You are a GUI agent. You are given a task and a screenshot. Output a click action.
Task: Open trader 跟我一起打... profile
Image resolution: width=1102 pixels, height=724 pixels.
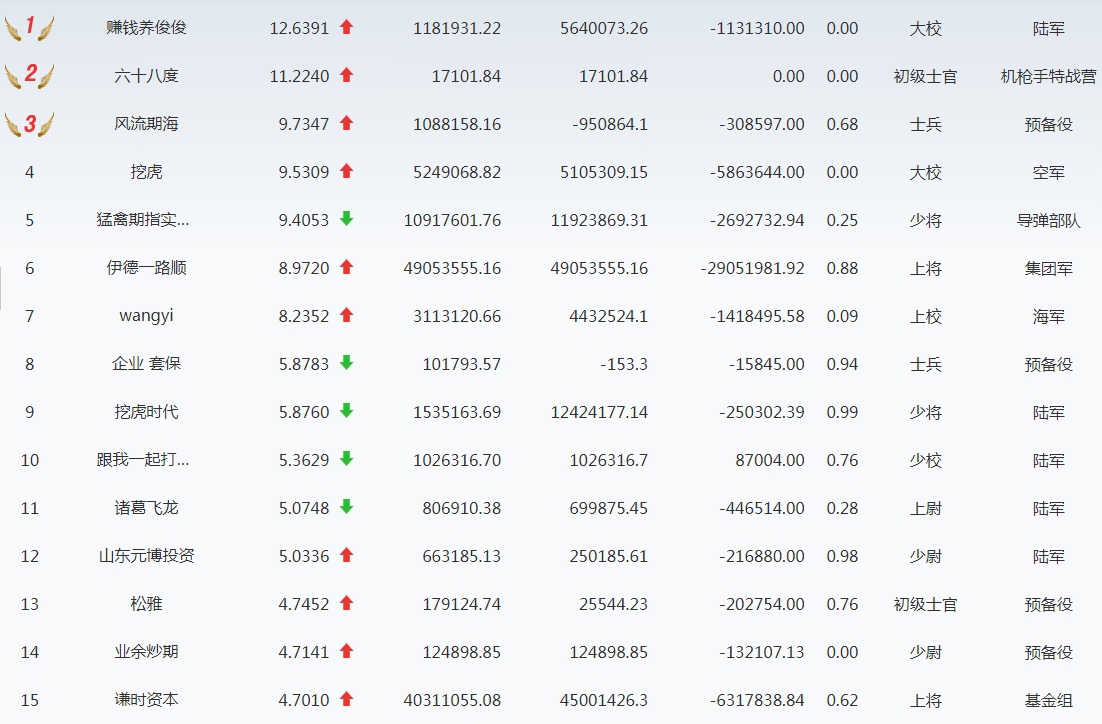143,459
